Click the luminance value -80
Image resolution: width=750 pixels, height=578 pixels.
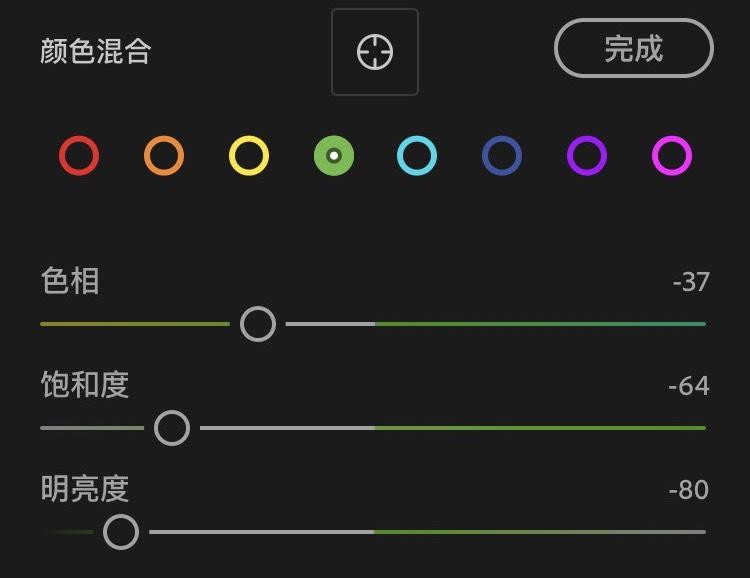pos(689,489)
